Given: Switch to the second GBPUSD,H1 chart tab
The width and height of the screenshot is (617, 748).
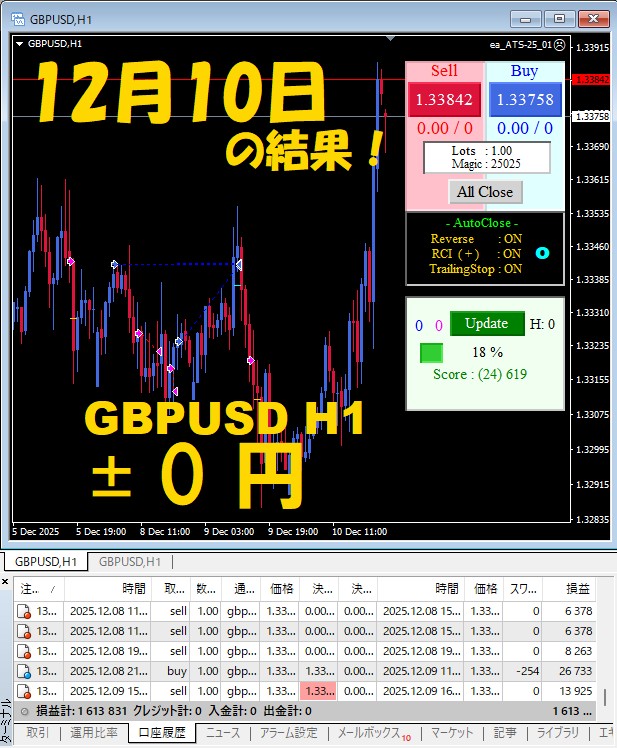Looking at the screenshot, I should tap(129, 561).
